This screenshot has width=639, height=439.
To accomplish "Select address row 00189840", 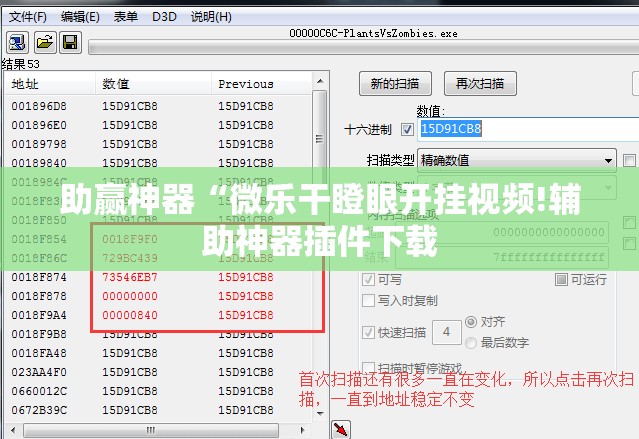I will pos(158,163).
